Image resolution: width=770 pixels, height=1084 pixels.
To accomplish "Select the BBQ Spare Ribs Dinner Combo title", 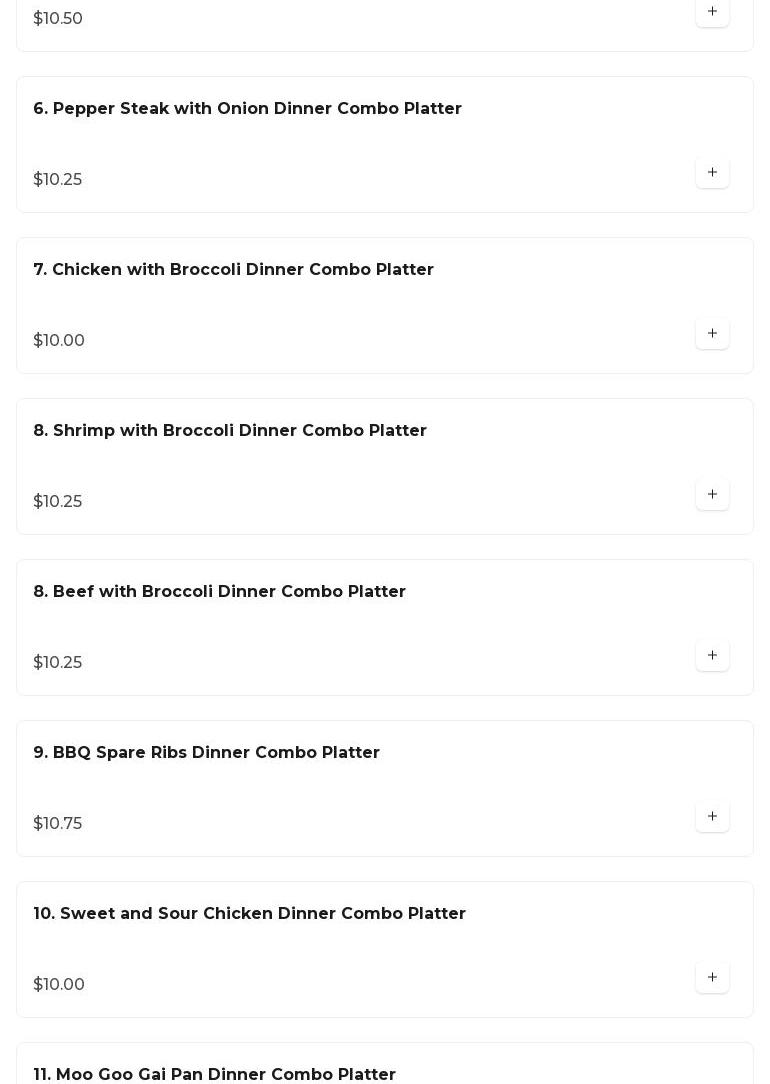I will click(x=206, y=752).
